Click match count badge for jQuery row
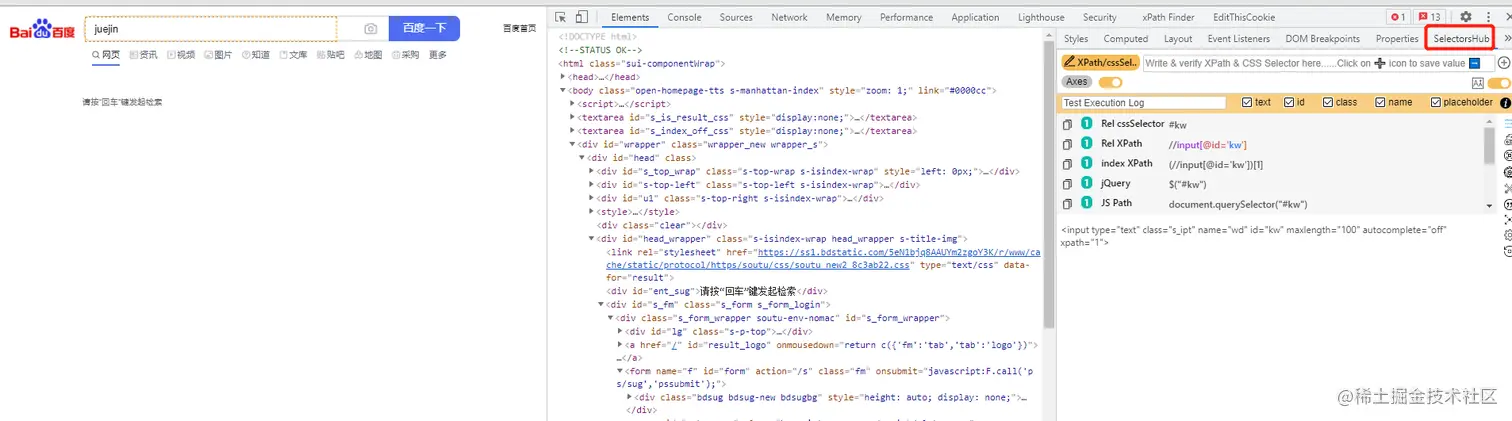This screenshot has height=421, width=1512. click(1086, 184)
